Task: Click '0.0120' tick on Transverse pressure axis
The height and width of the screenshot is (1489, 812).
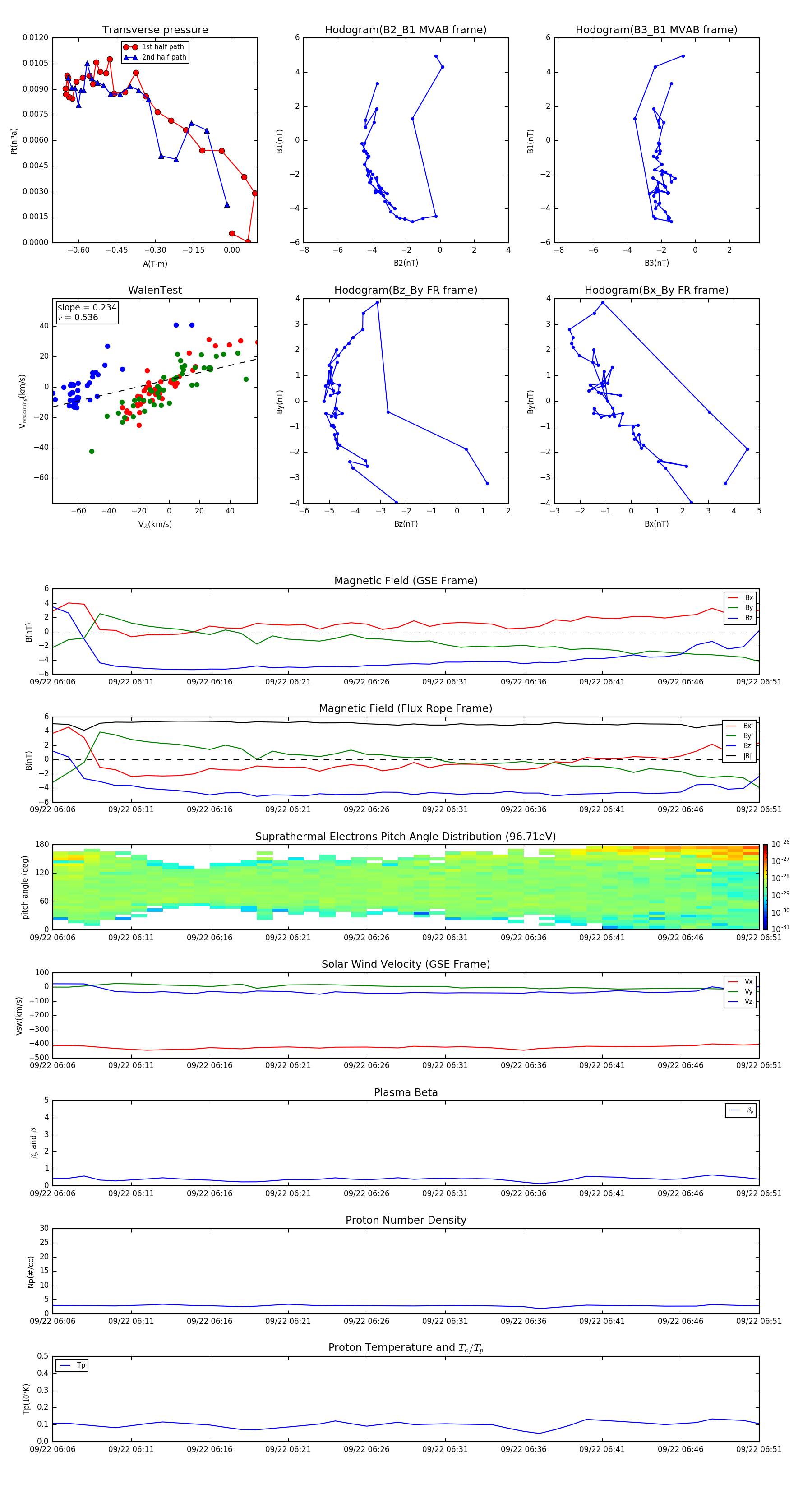Action: 35,37
